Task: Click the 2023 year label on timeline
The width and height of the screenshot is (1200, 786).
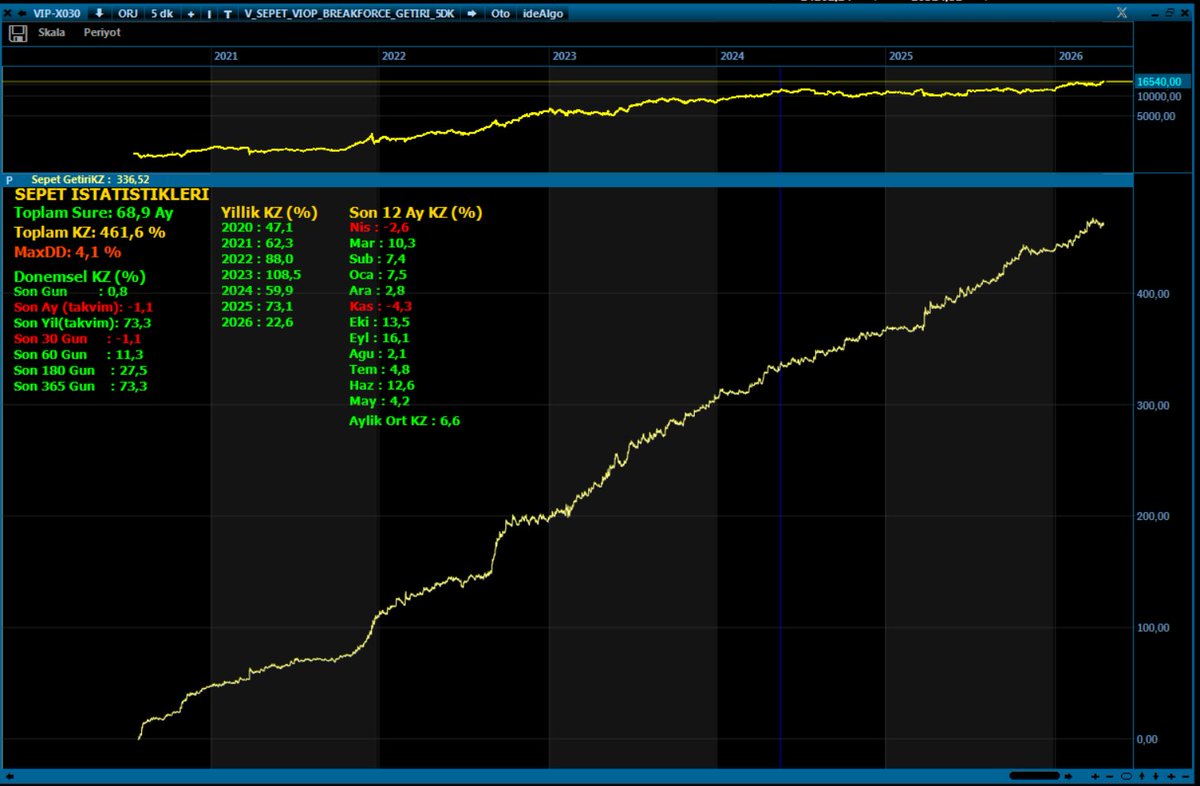Action: [x=564, y=57]
